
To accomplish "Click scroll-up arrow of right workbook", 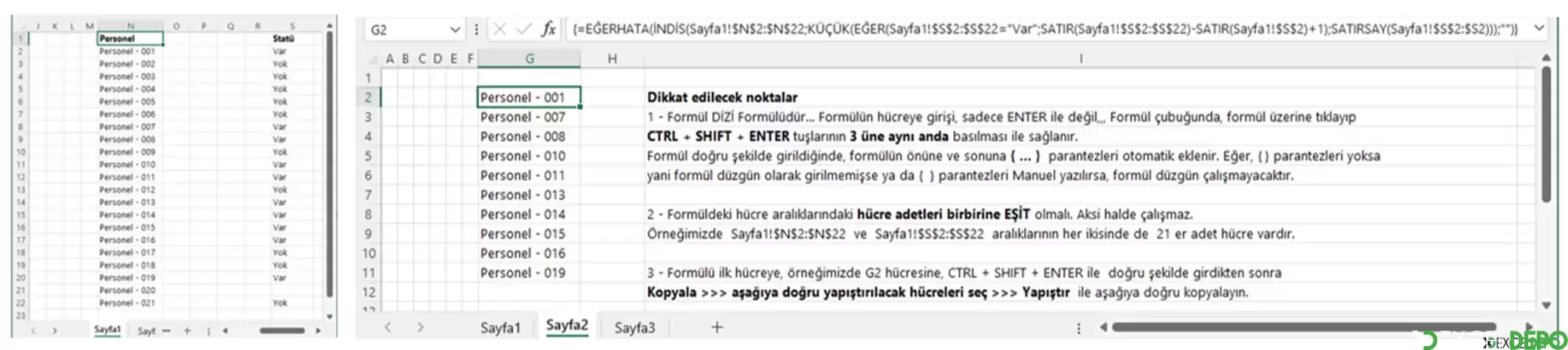I will [1545, 58].
